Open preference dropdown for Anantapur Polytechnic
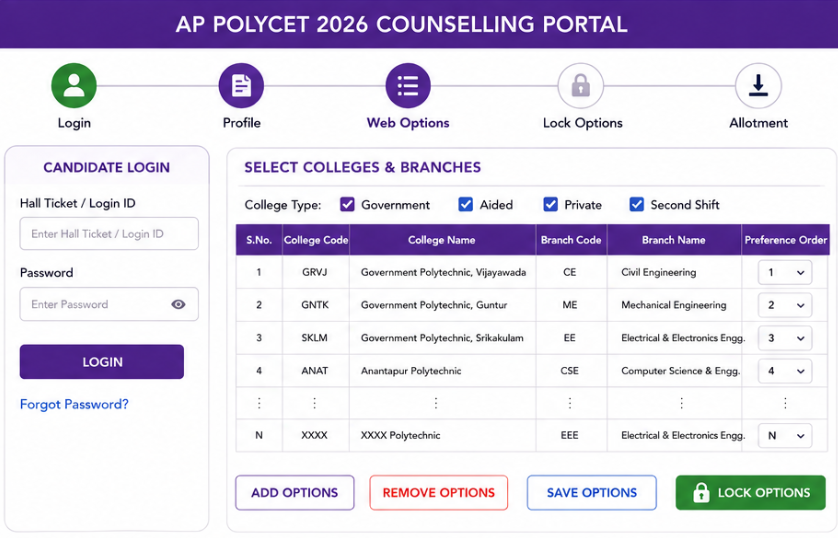 785,371
